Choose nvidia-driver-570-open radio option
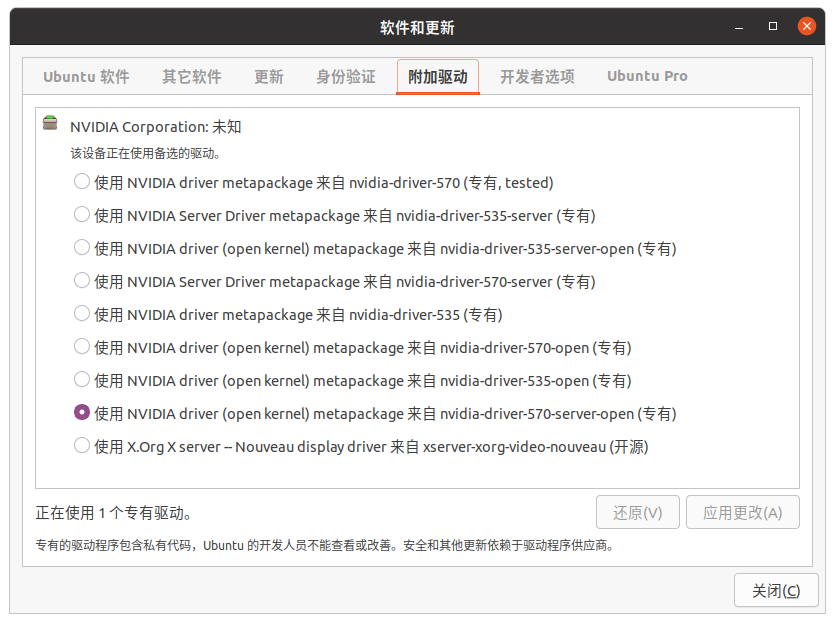Viewport: 835px width, 623px height. pyautogui.click(x=81, y=347)
